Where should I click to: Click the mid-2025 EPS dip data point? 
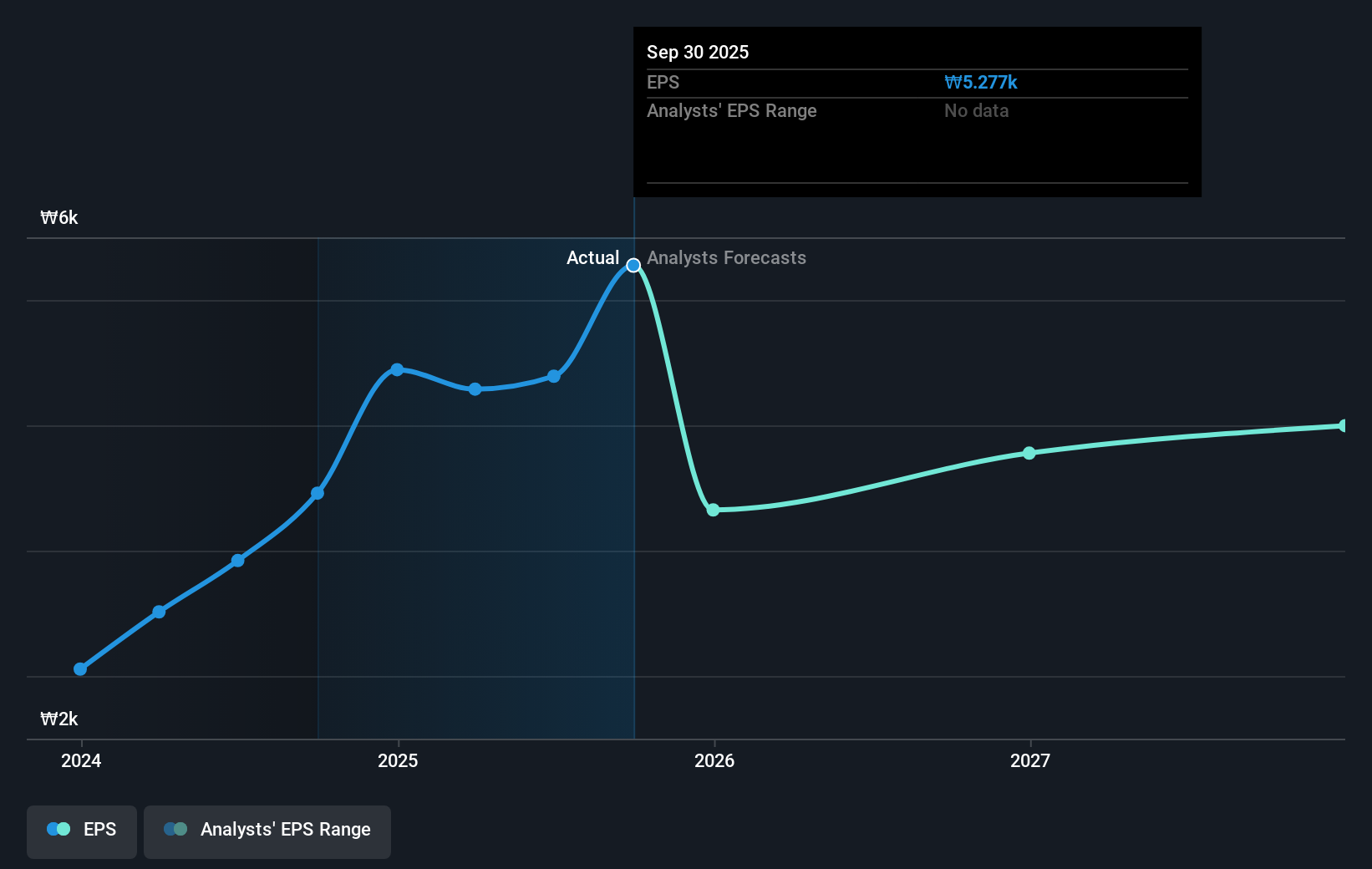[x=474, y=389]
